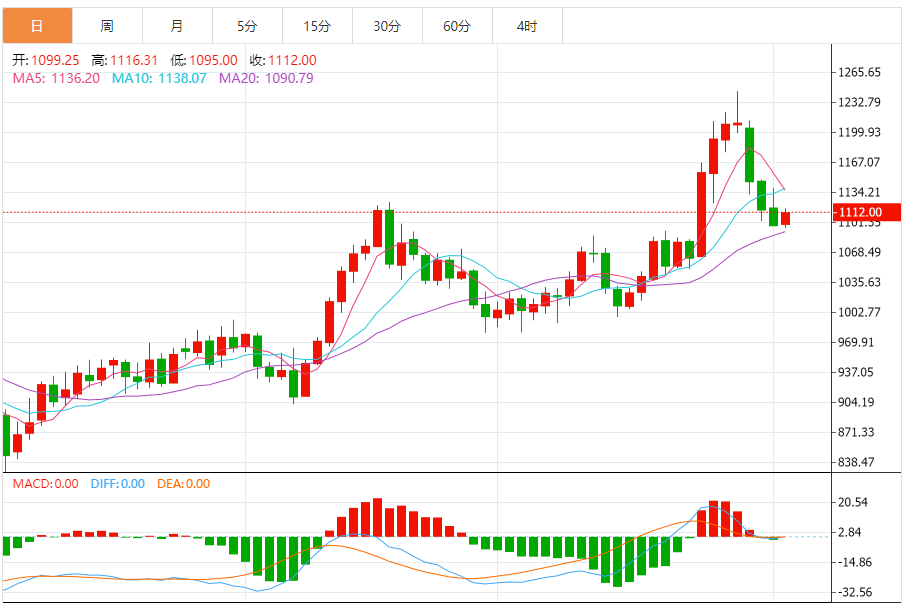Click the -32.56 MACD axis label
The width and height of the screenshot is (907, 603).
coord(854,593)
